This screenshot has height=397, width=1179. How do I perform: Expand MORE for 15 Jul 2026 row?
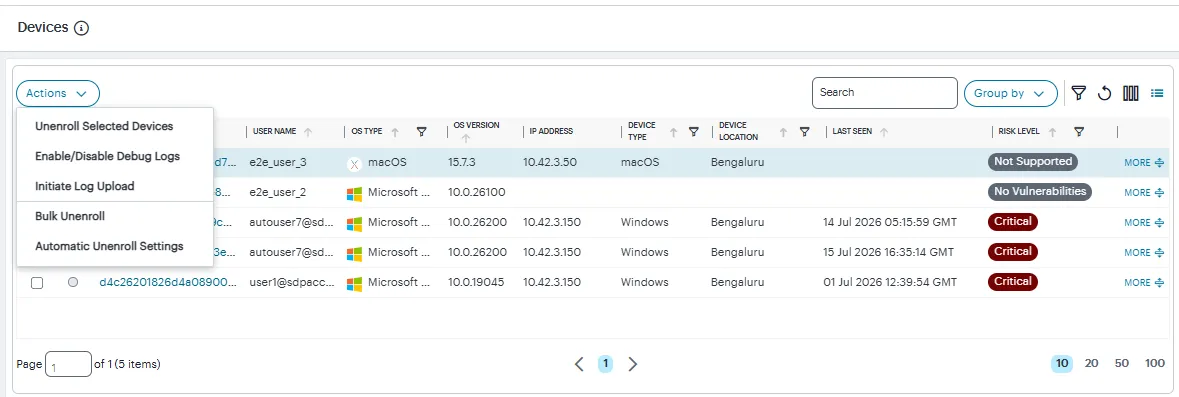[1144, 253]
